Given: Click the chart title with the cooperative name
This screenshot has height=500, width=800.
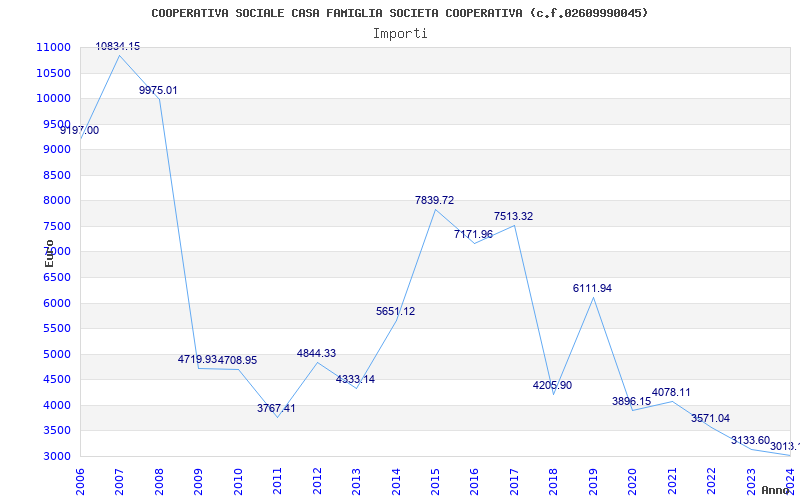Looking at the screenshot, I should click(x=399, y=13).
